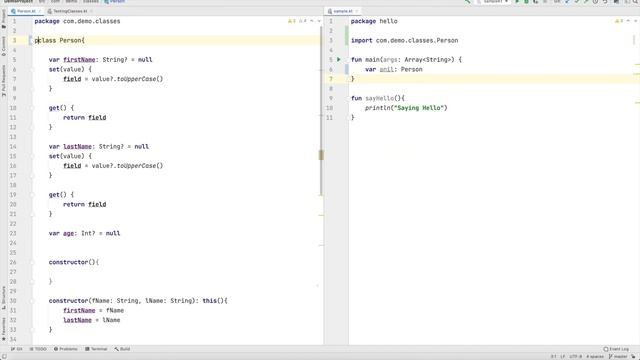This screenshot has height=360, width=640.
Task: Click 'import com.demo.classes.Person' line
Action: 404,40
